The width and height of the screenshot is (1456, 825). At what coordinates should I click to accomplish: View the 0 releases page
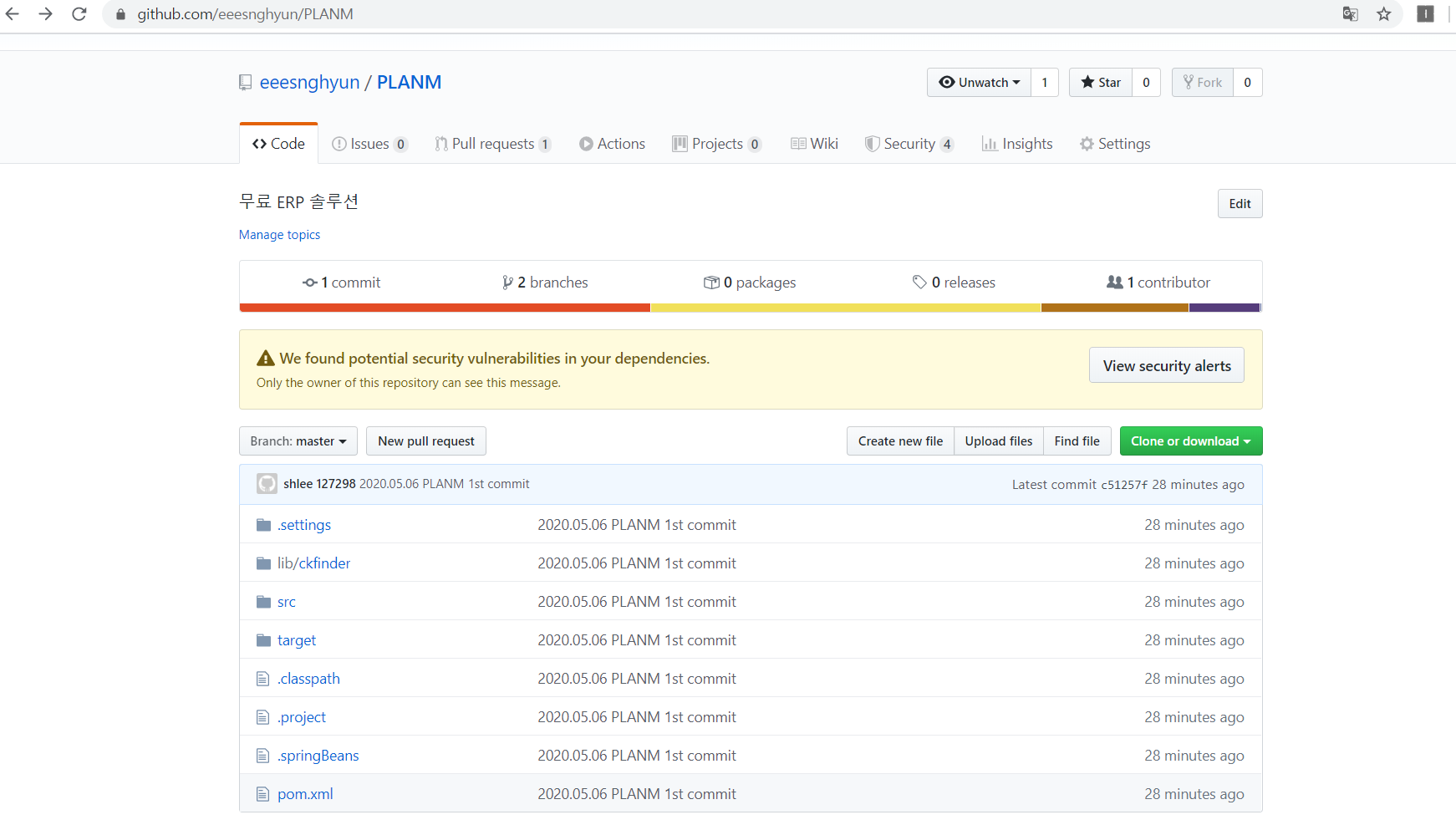954,283
